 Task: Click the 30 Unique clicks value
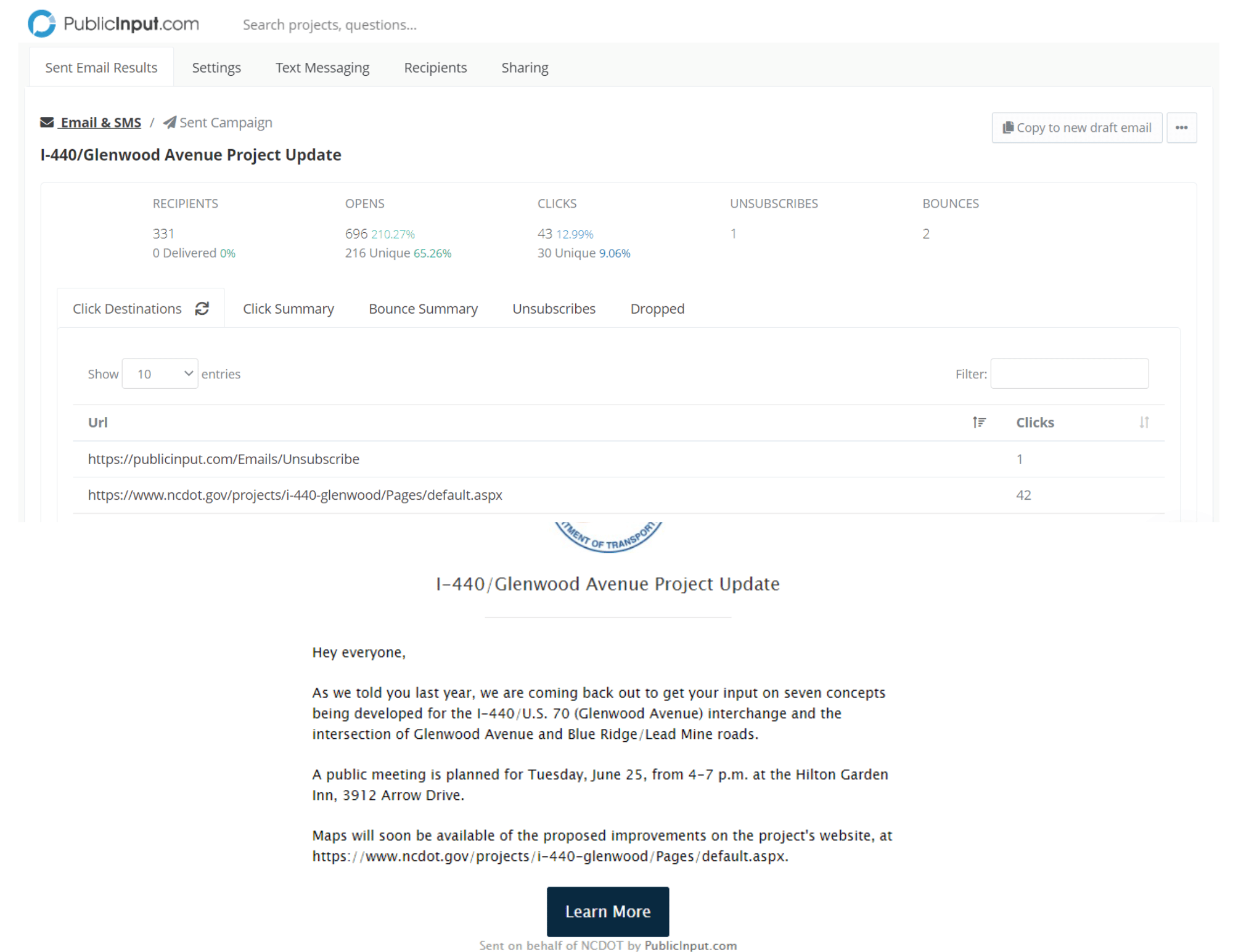click(566, 253)
